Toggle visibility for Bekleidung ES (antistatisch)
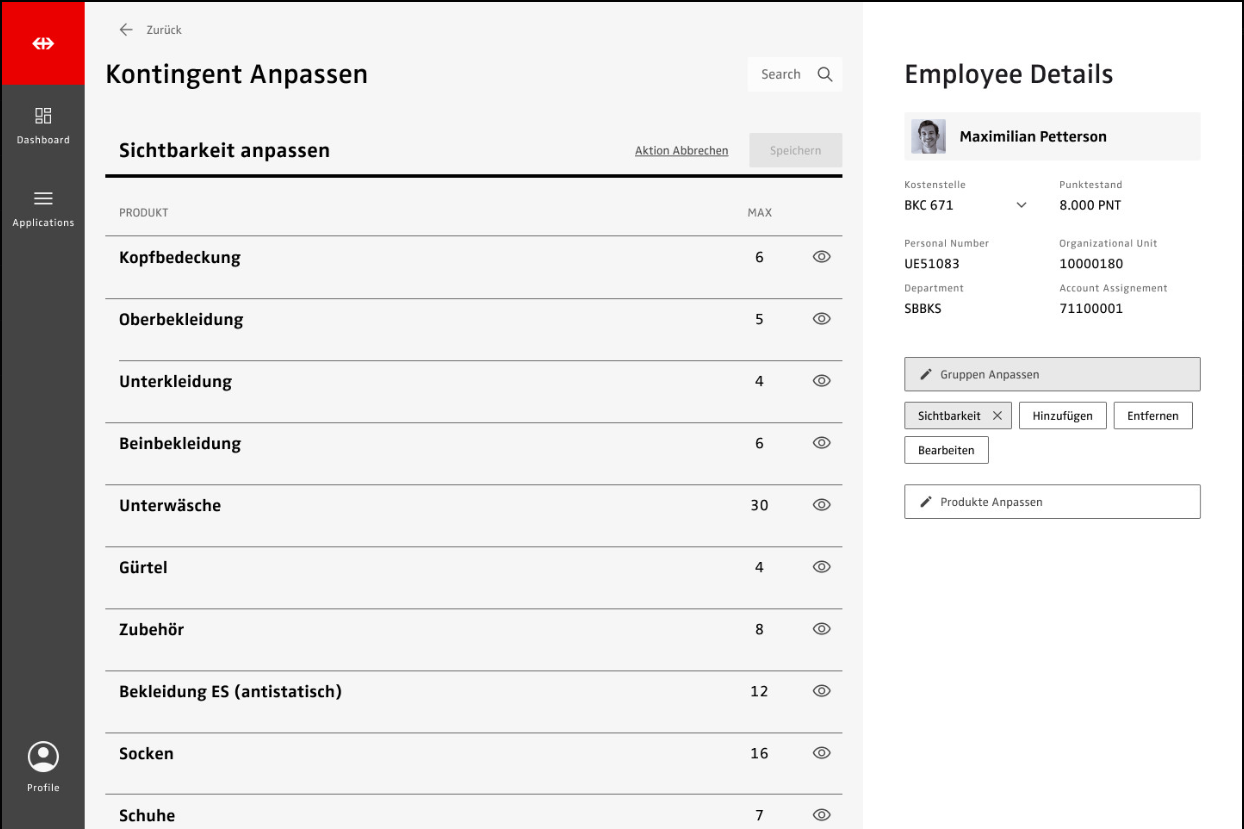The image size is (1244, 829). (x=822, y=691)
